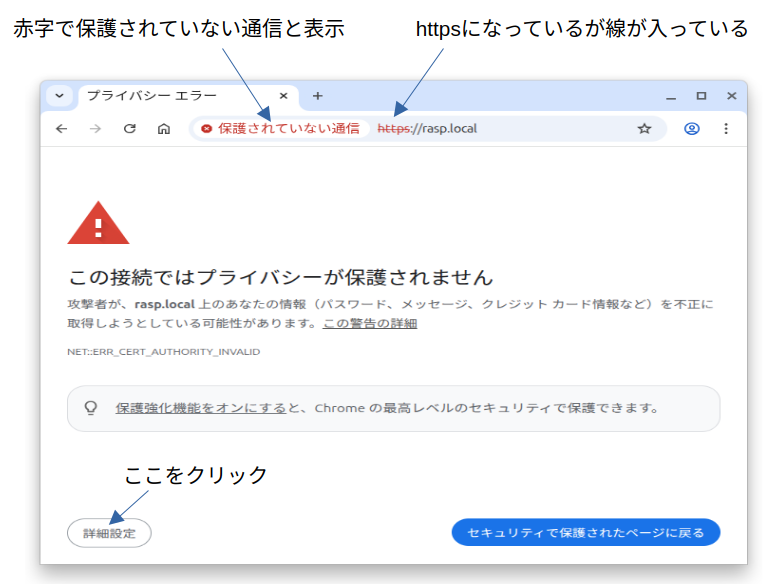
Task: Click the lightbulb icon in suggestion box
Action: click(90, 408)
